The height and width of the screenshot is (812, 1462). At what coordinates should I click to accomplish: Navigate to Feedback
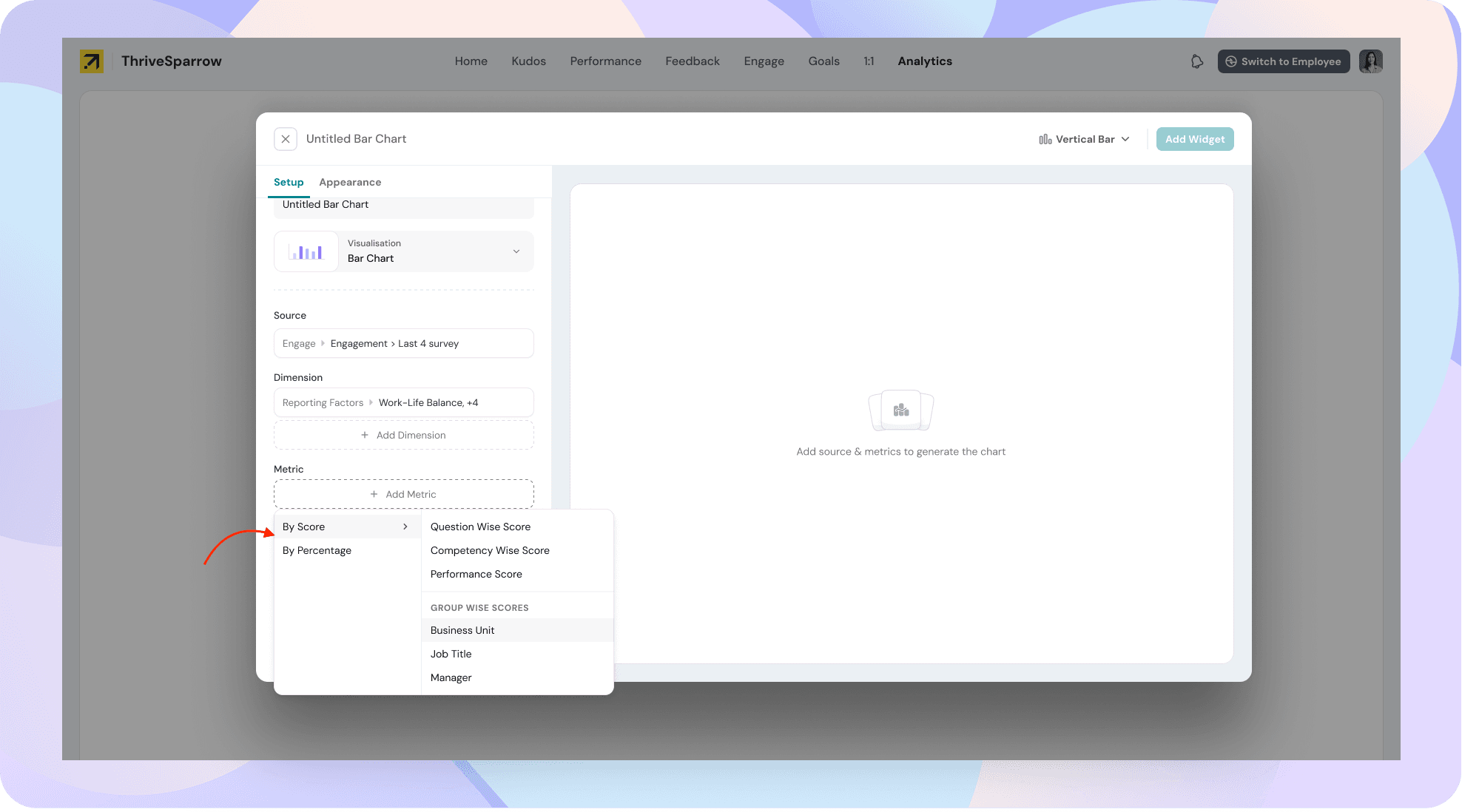(693, 61)
